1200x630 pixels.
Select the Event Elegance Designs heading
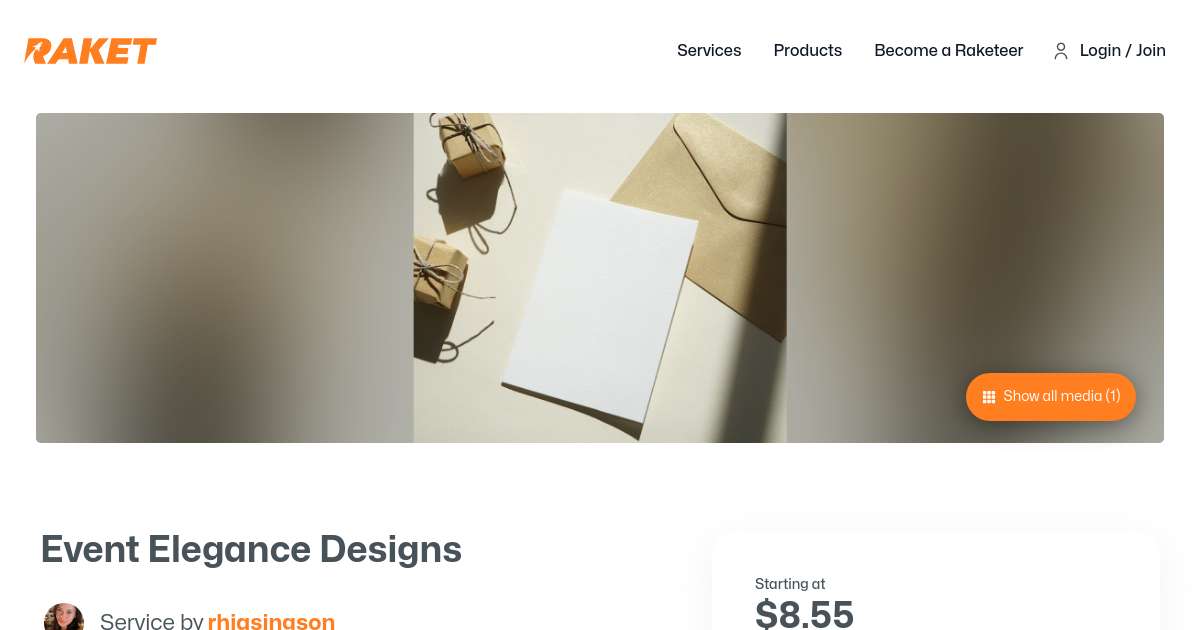point(251,549)
